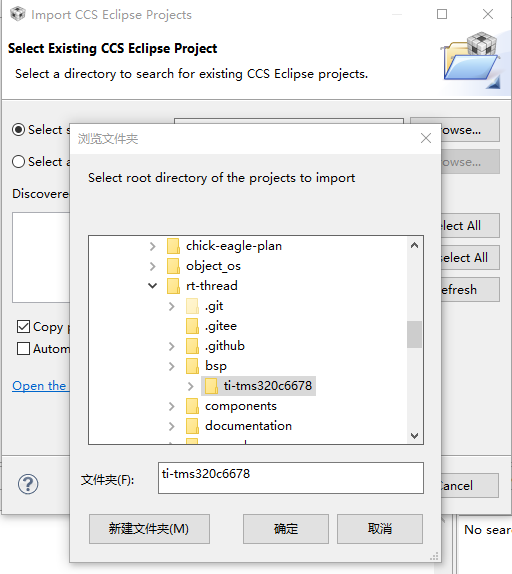Expand the .github folder node
Viewport: 512px width, 574px height.
[172, 346]
